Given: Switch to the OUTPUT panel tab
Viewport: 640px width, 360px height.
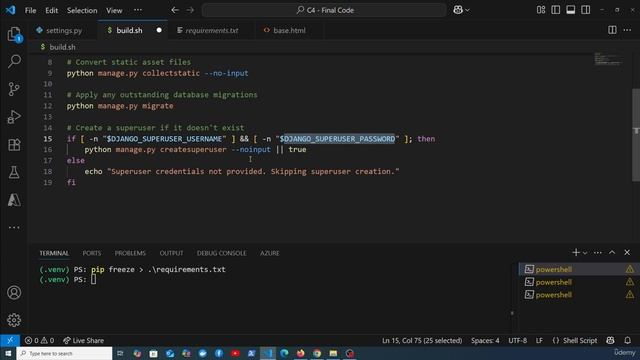Looking at the screenshot, I should (x=171, y=253).
